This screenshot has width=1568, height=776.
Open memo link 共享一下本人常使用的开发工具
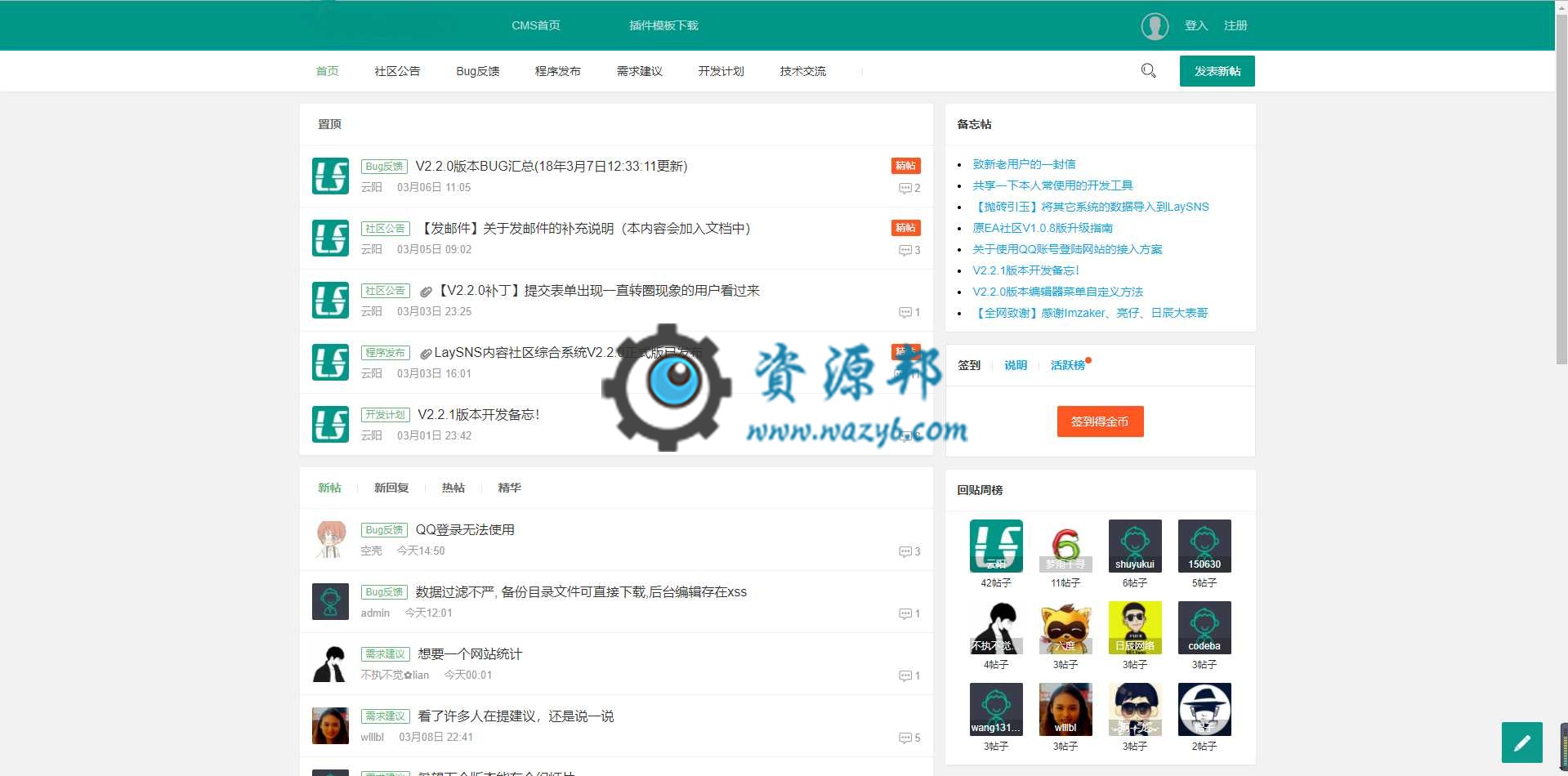pyautogui.click(x=1052, y=185)
